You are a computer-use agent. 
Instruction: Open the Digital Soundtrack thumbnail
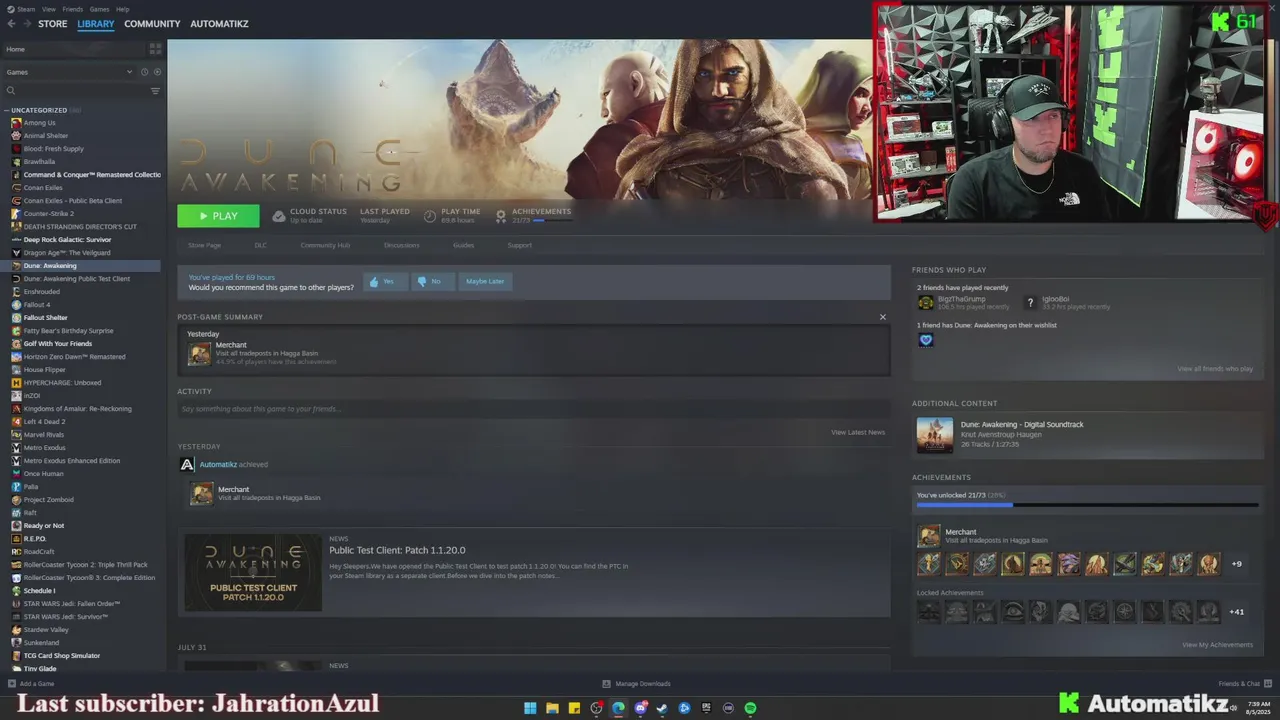935,435
